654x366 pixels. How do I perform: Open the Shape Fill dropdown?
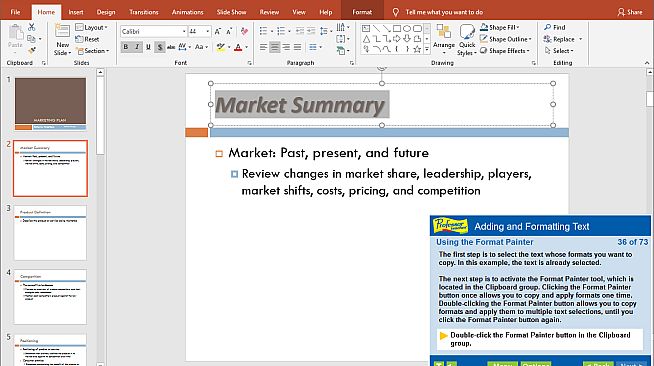pyautogui.click(x=500, y=27)
